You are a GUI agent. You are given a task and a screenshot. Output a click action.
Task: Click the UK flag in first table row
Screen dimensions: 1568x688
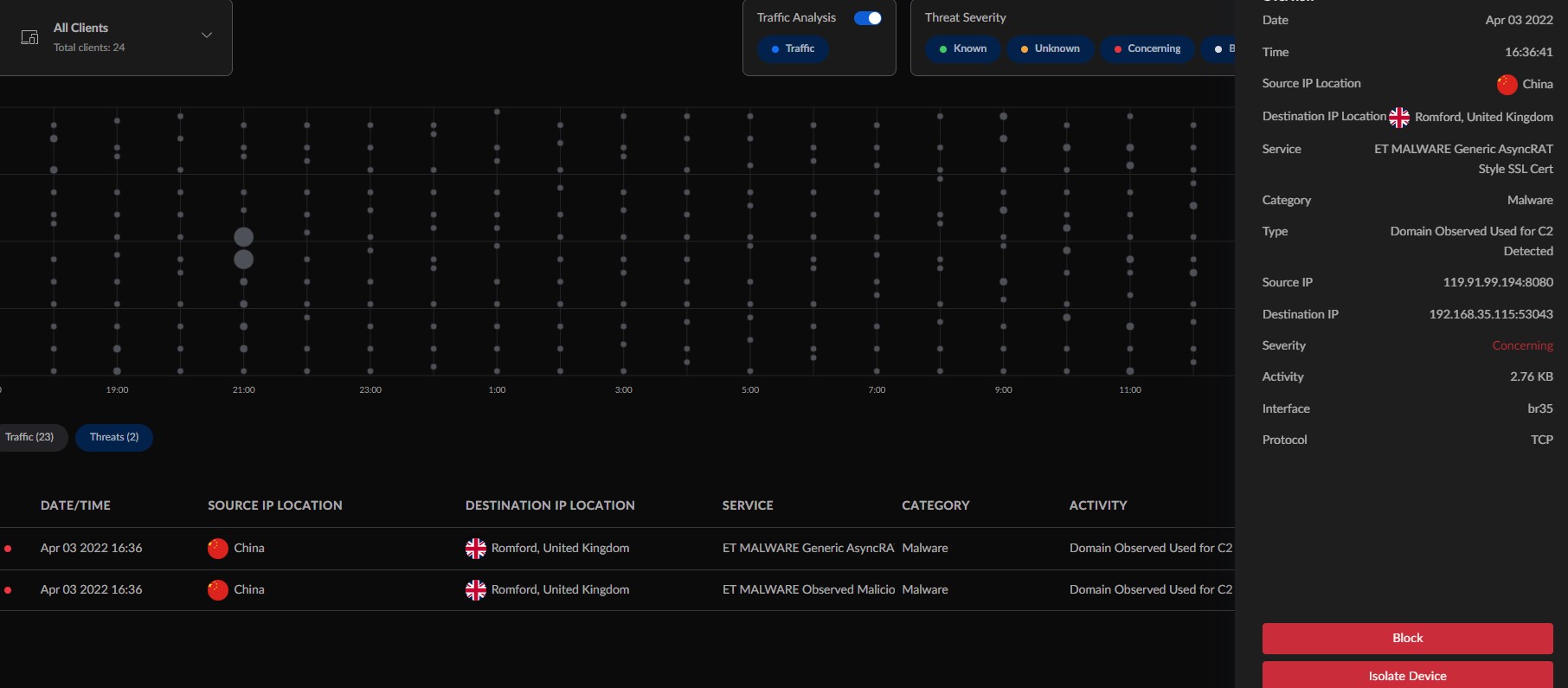pos(476,549)
